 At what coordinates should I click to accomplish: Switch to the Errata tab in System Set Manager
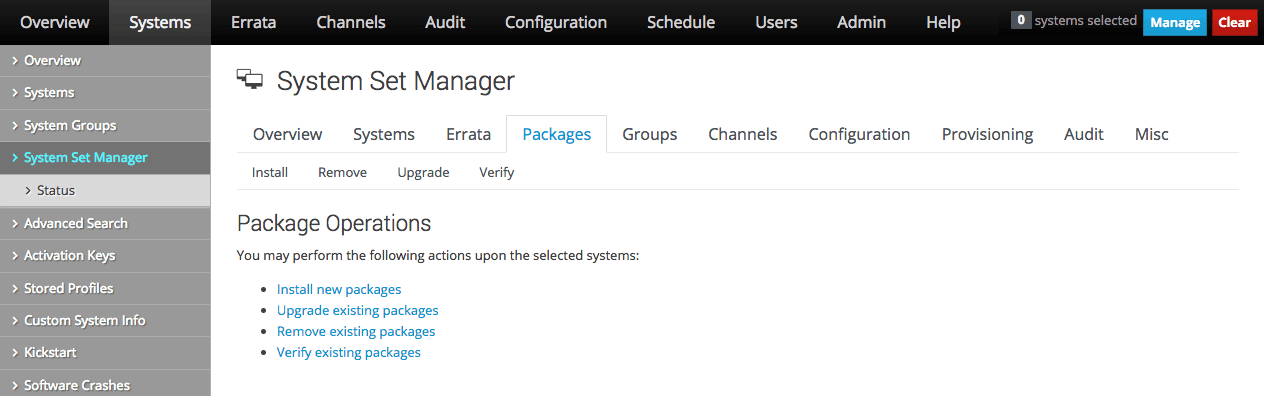point(468,134)
